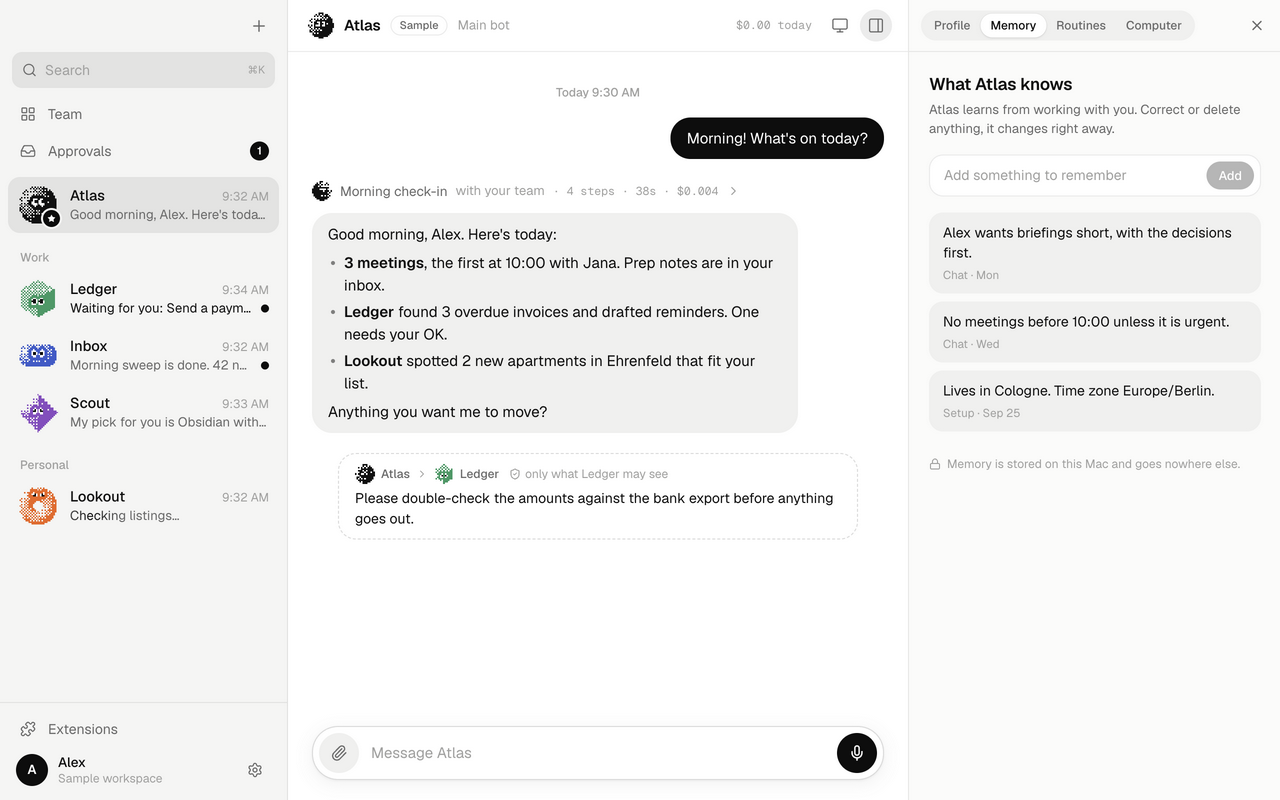Click the Extensions puzzle-piece icon
Image resolution: width=1280 pixels, height=800 pixels.
(28, 729)
